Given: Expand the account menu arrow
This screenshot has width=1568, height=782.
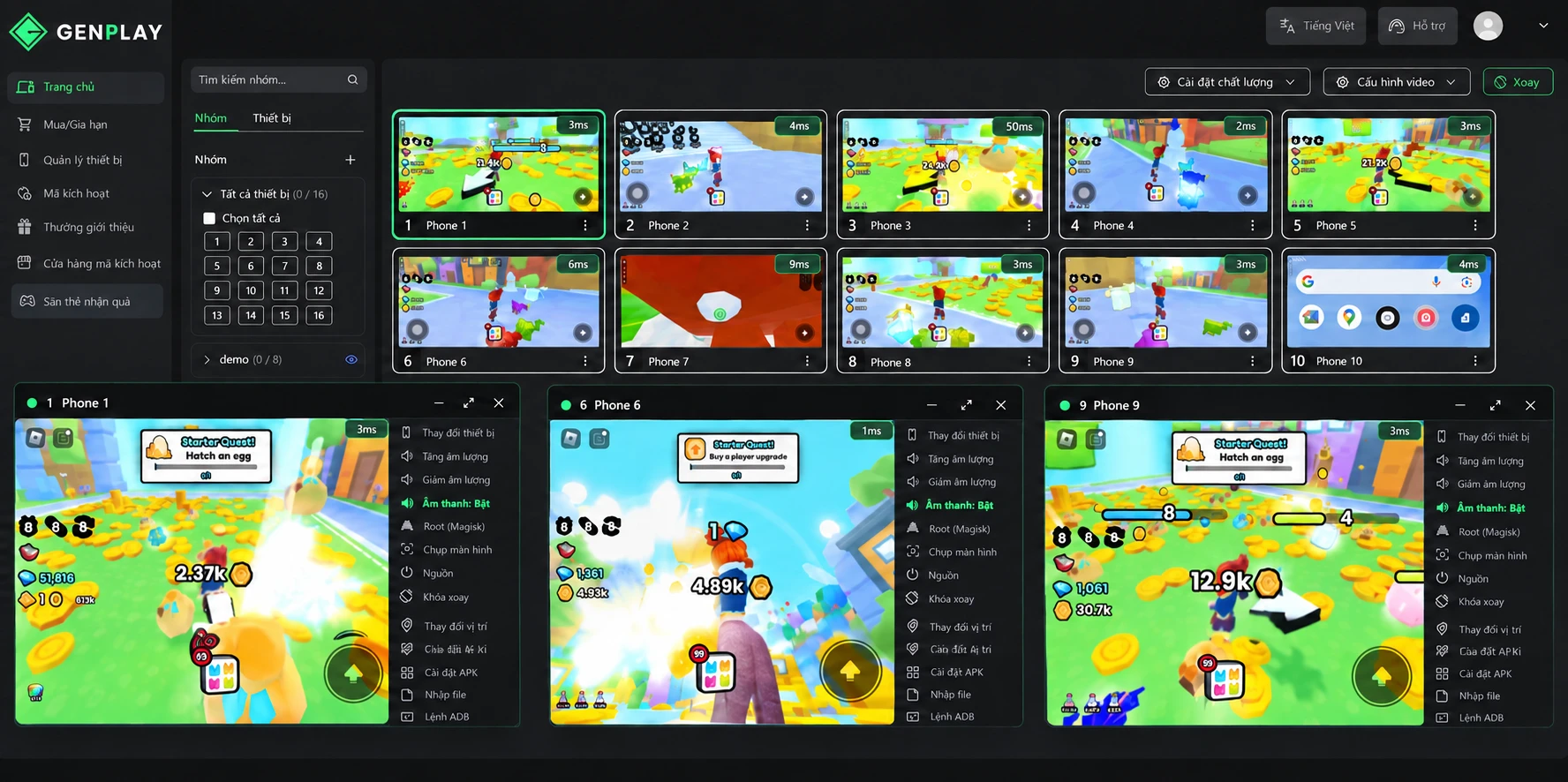Looking at the screenshot, I should [x=1543, y=26].
